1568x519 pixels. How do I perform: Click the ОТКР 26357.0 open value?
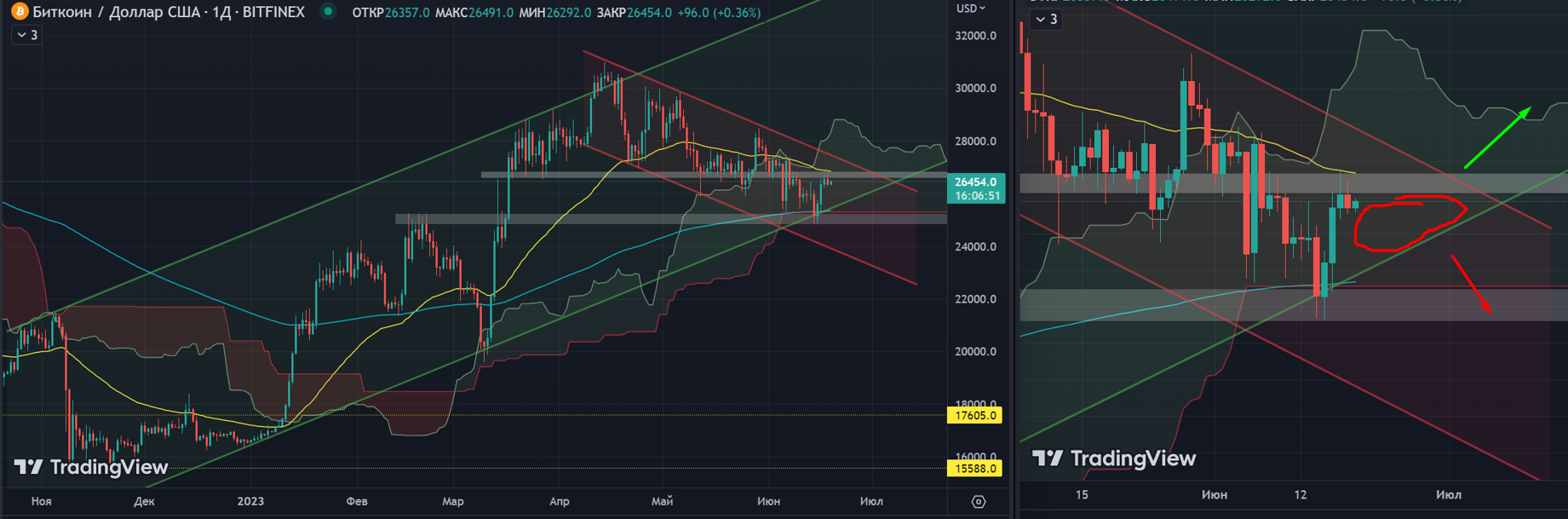pyautogui.click(x=391, y=13)
